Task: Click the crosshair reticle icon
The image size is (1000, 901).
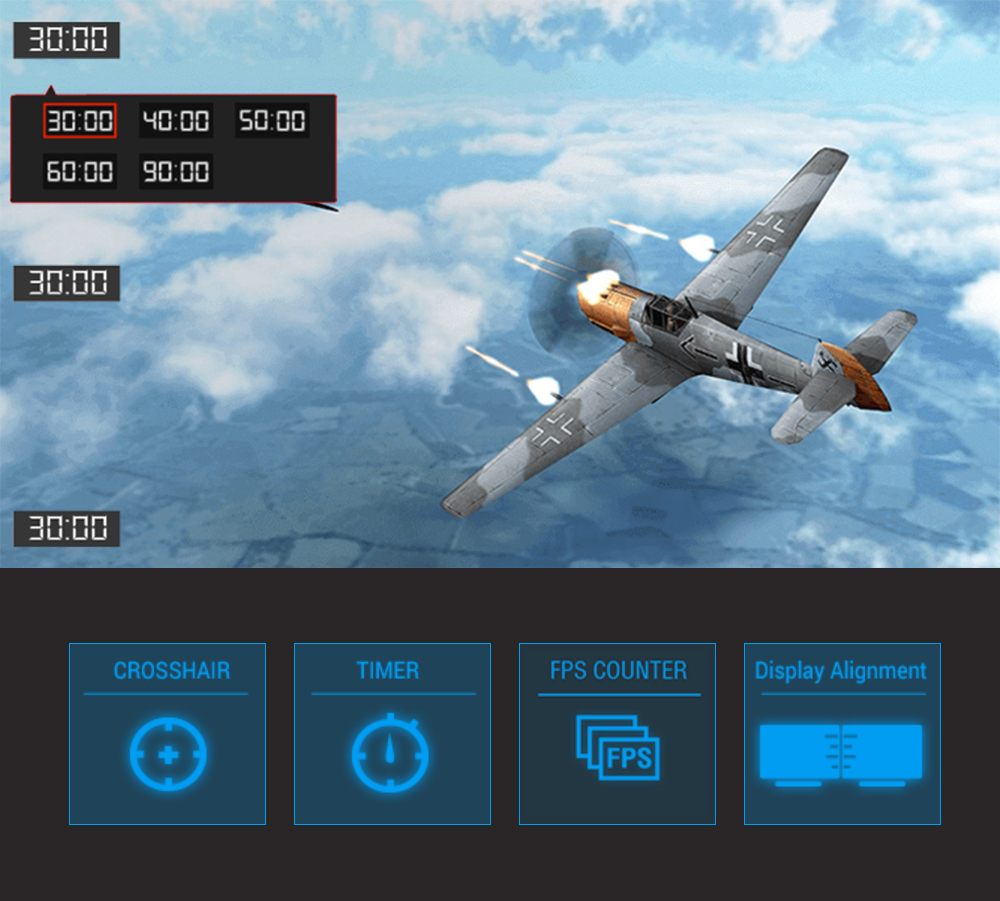Action: [168, 754]
